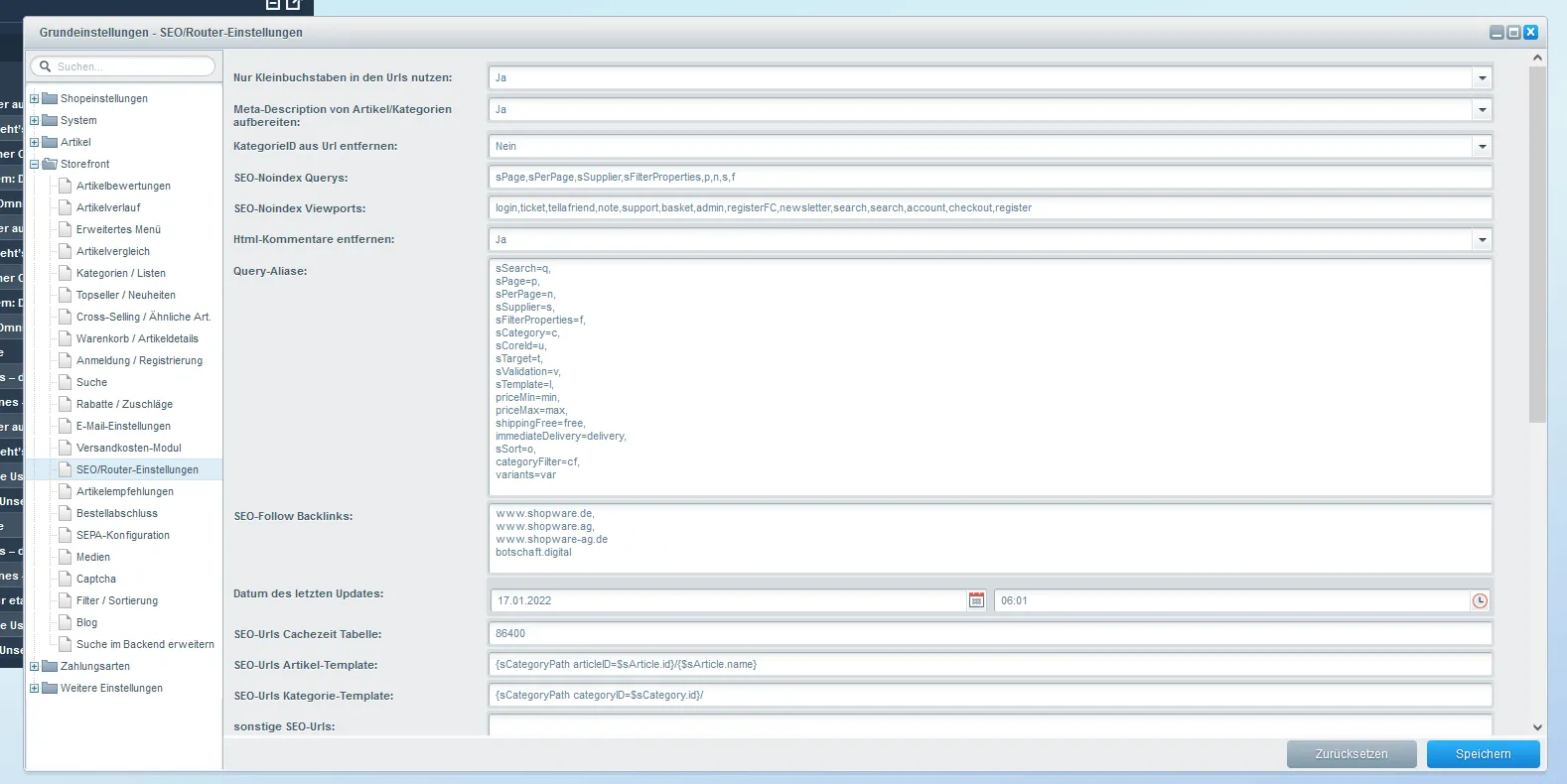
Task: Open Meta-Description aufbereiten dropdown
Action: [1482, 109]
